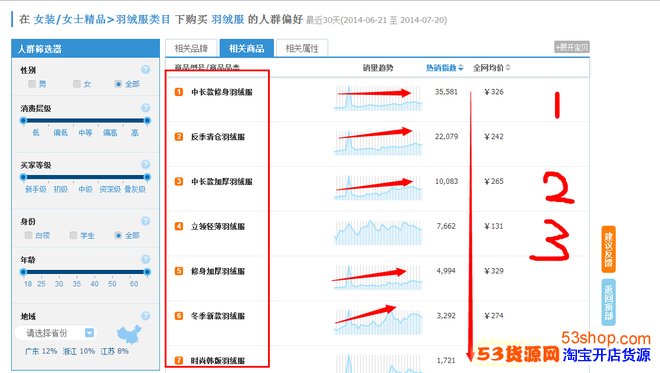Sort by 热销指数 column arrow
The width and height of the screenshot is (660, 373).
(x=460, y=68)
